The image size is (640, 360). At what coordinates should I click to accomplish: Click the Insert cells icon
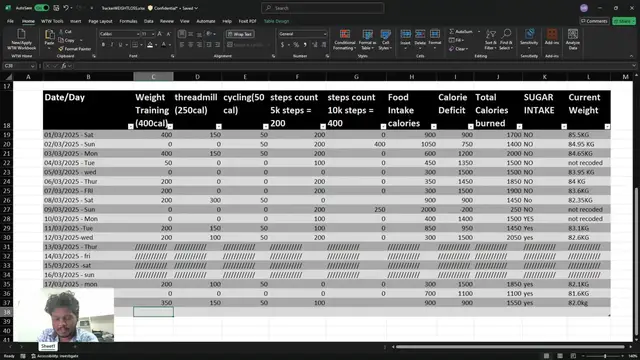coord(405,34)
